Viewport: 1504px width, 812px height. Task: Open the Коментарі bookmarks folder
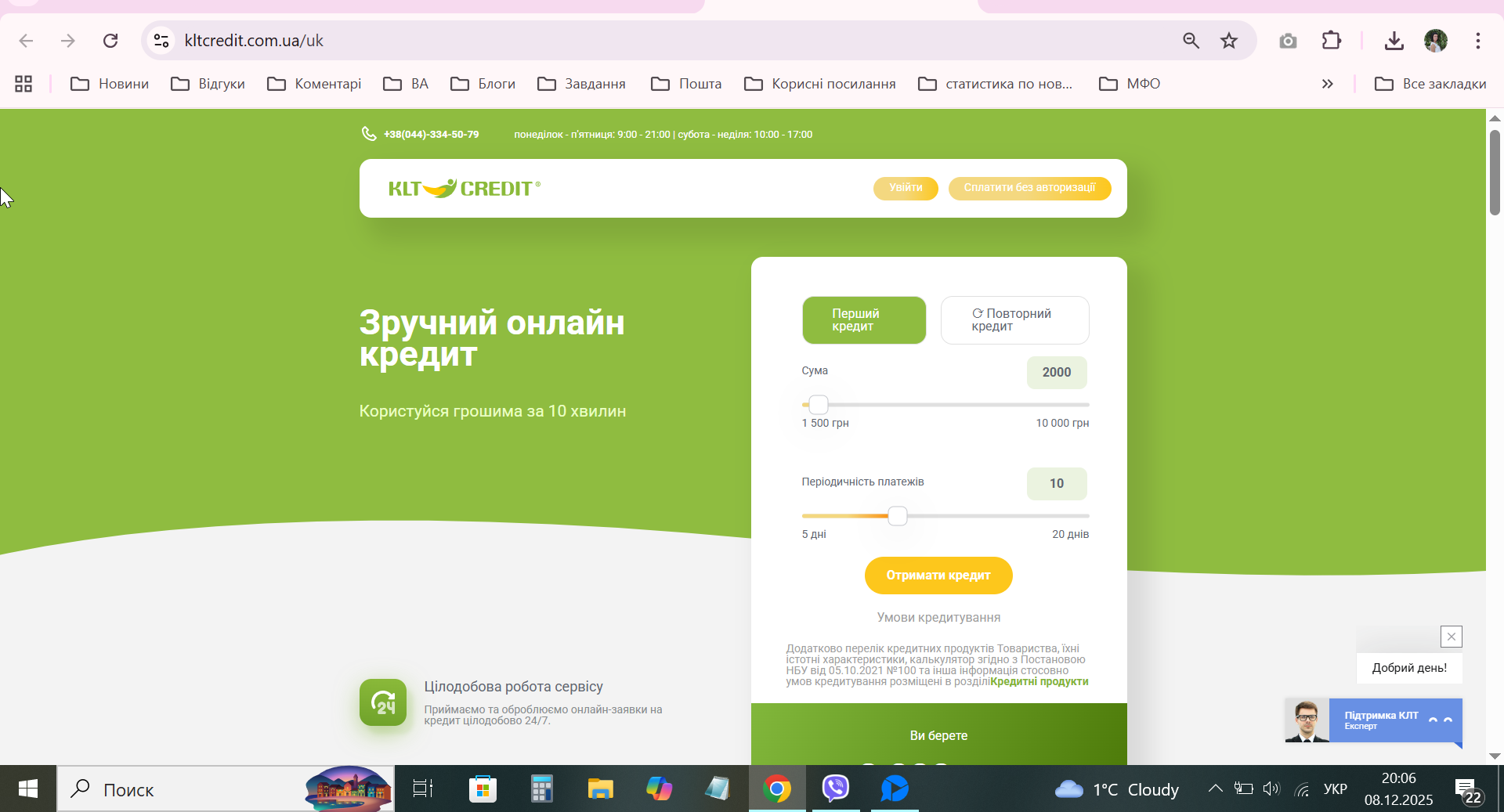coord(314,84)
